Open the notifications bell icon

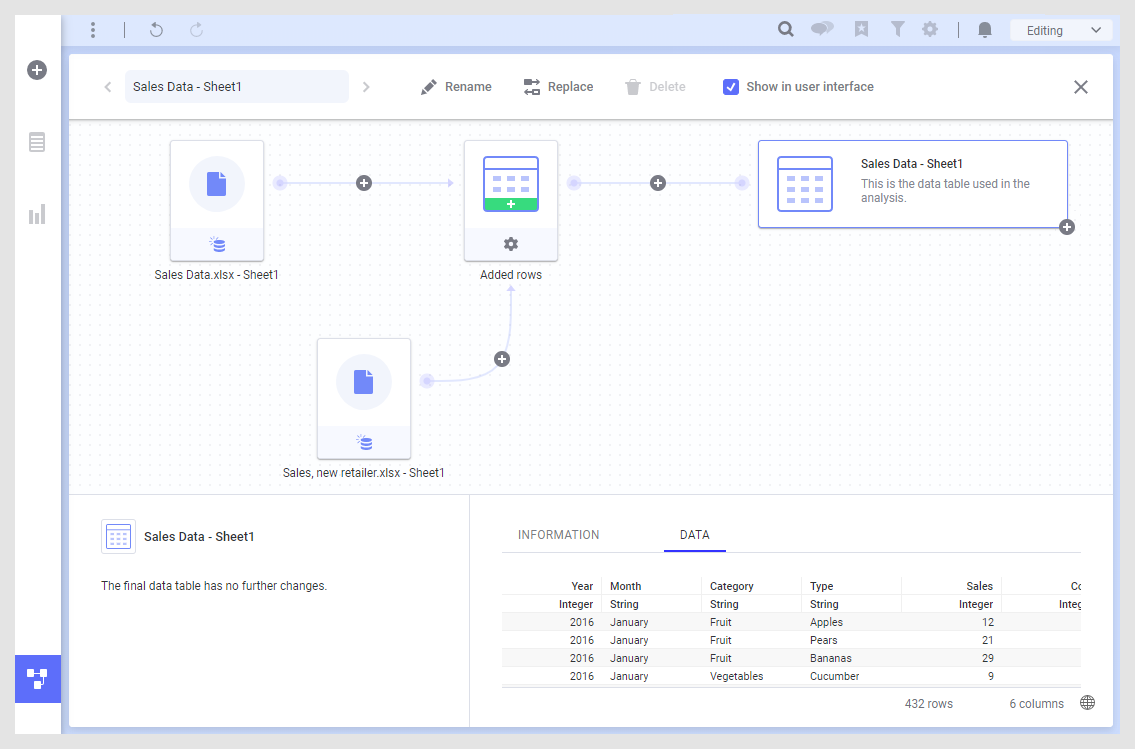click(985, 30)
